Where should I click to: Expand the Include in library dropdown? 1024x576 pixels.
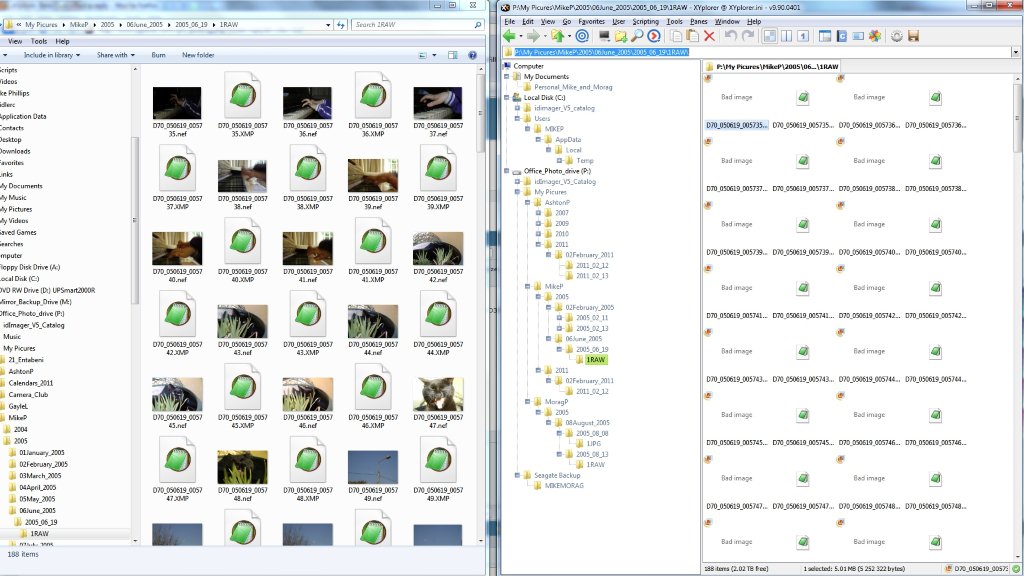click(x=52, y=55)
